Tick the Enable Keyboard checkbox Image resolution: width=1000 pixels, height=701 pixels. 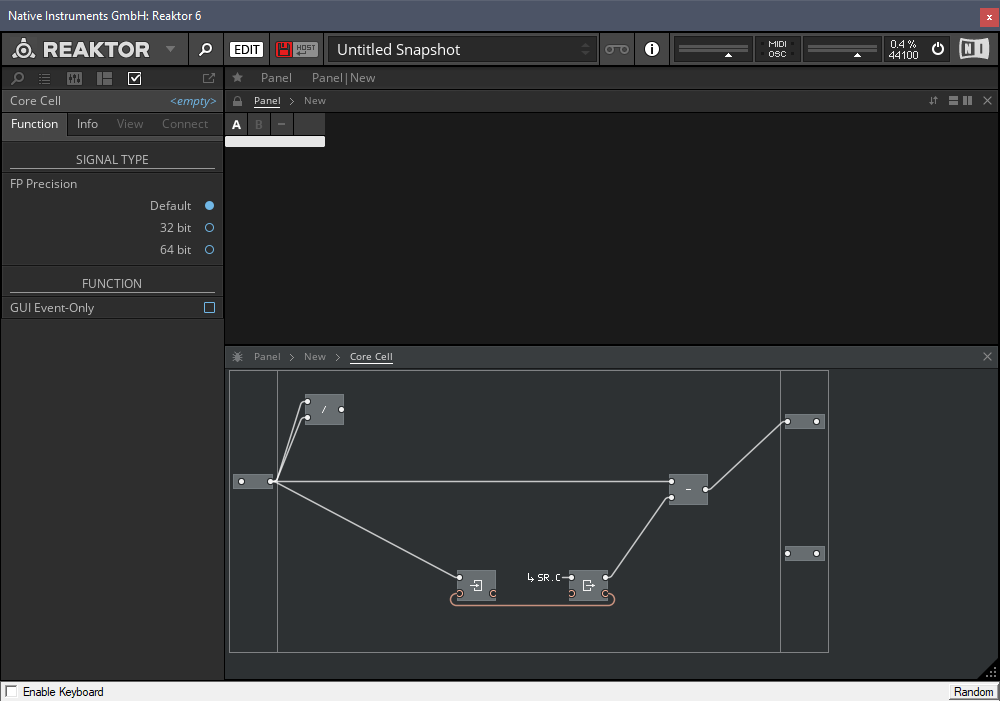click(12, 692)
